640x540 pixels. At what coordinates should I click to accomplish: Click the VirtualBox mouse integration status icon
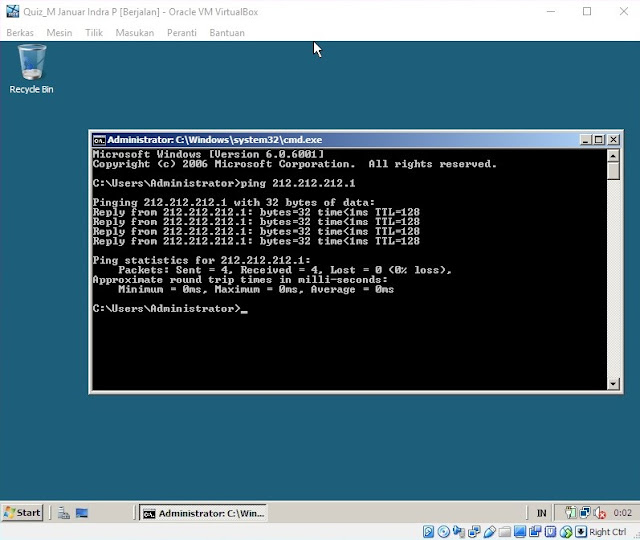[x=566, y=532]
